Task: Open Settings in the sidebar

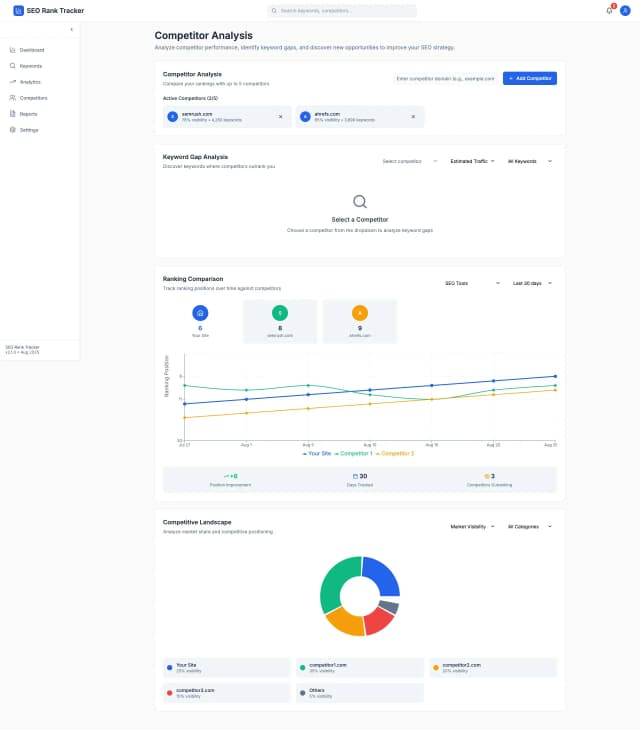Action: [x=30, y=130]
